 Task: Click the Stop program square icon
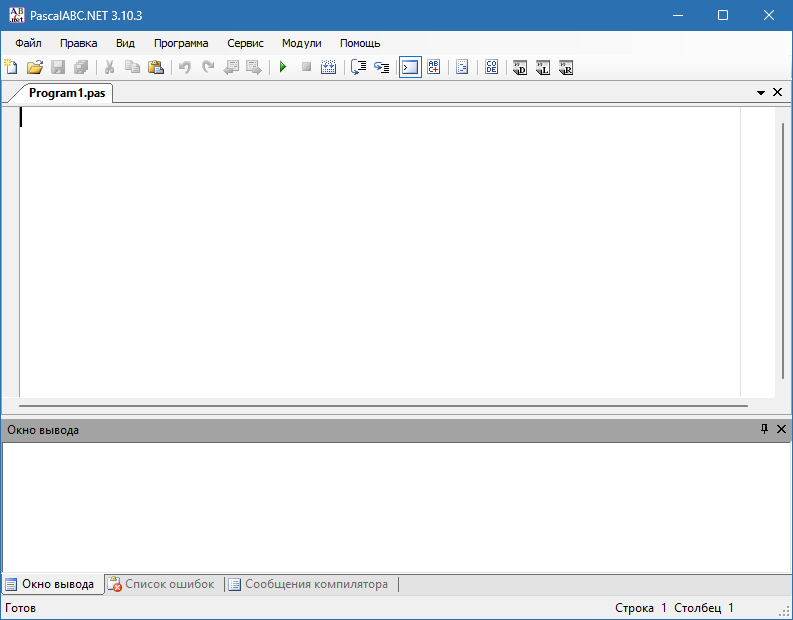coord(306,67)
